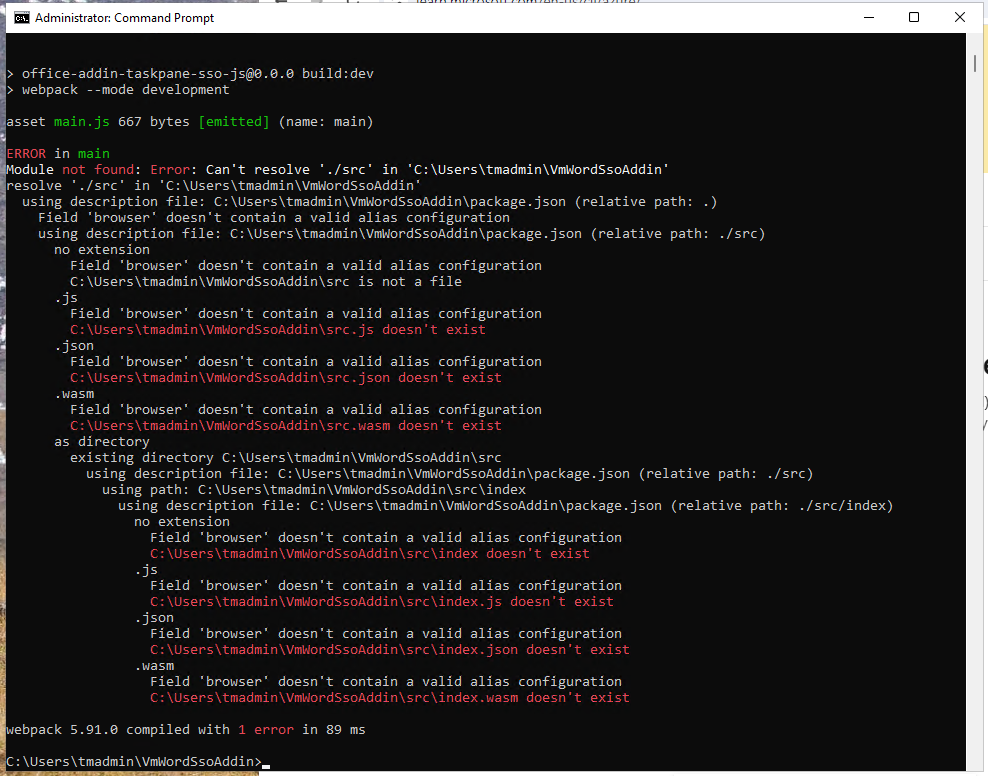Image resolution: width=988 pixels, height=776 pixels.
Task: Click the 'webpack --mode development' command line
Action: [125, 89]
